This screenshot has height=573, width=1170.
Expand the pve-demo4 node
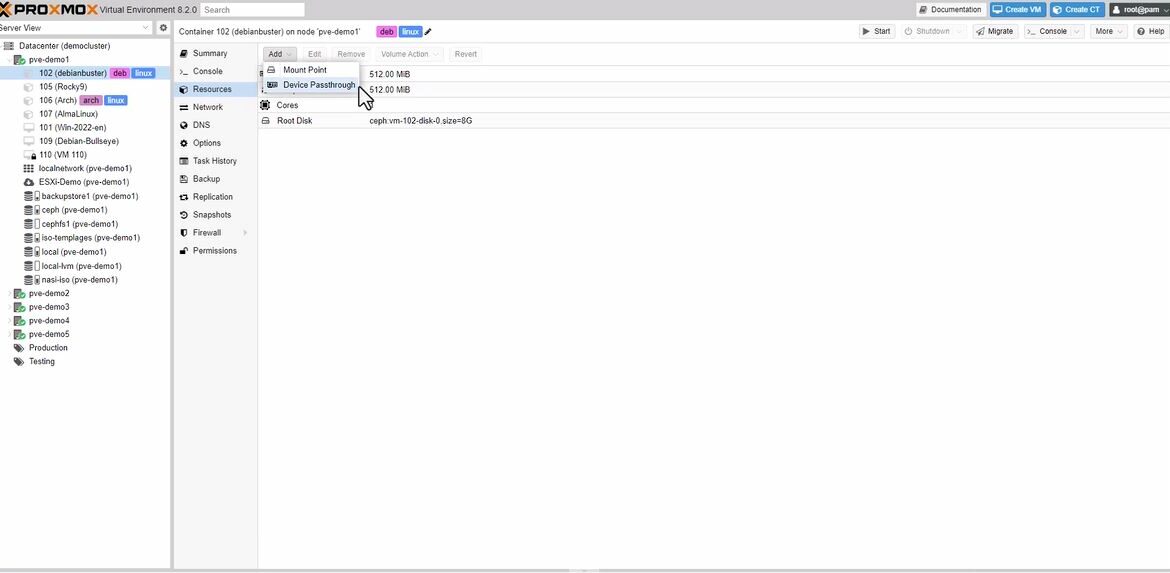10,321
